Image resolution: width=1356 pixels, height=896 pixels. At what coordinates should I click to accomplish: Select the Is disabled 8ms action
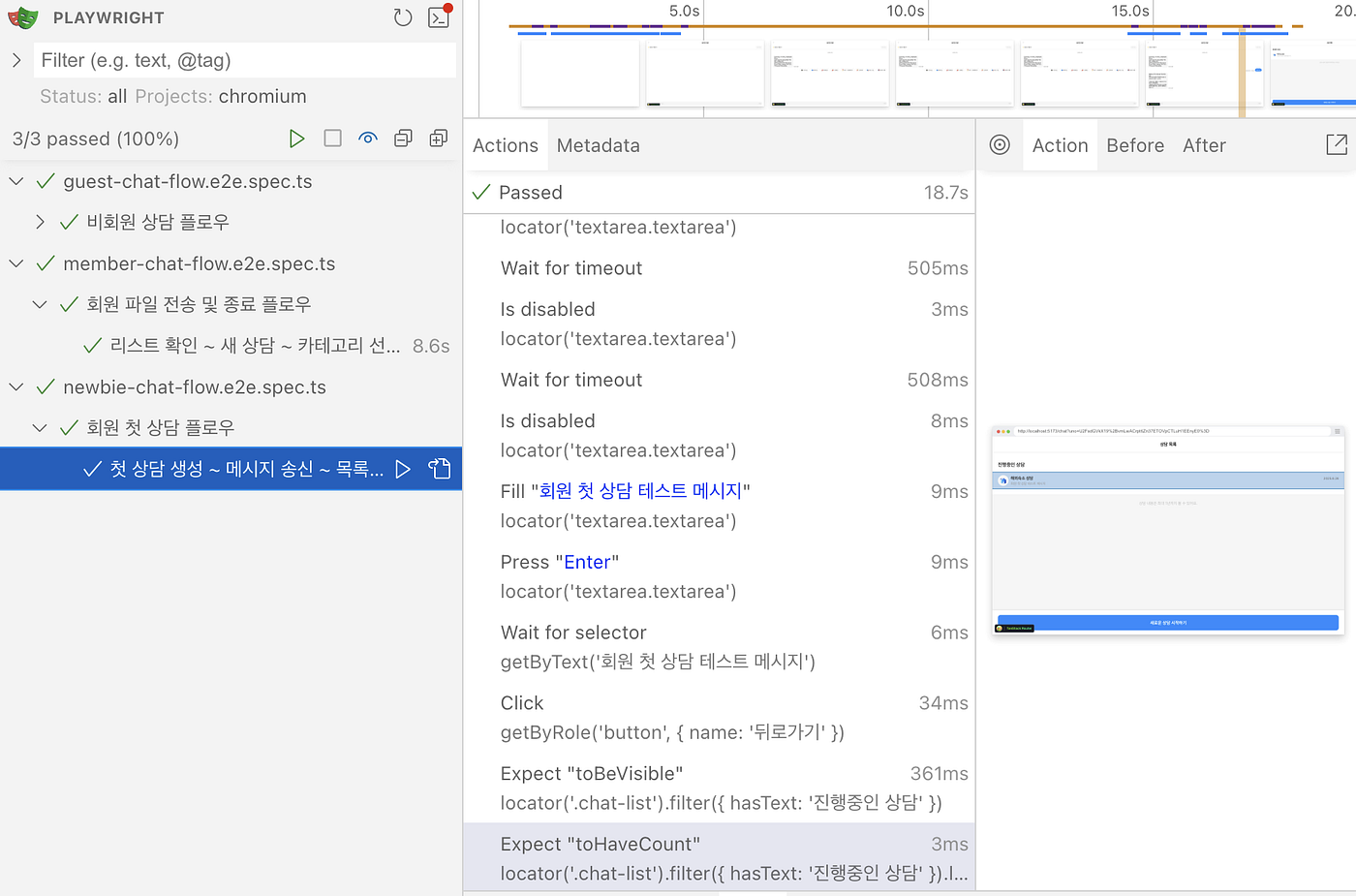coord(719,435)
